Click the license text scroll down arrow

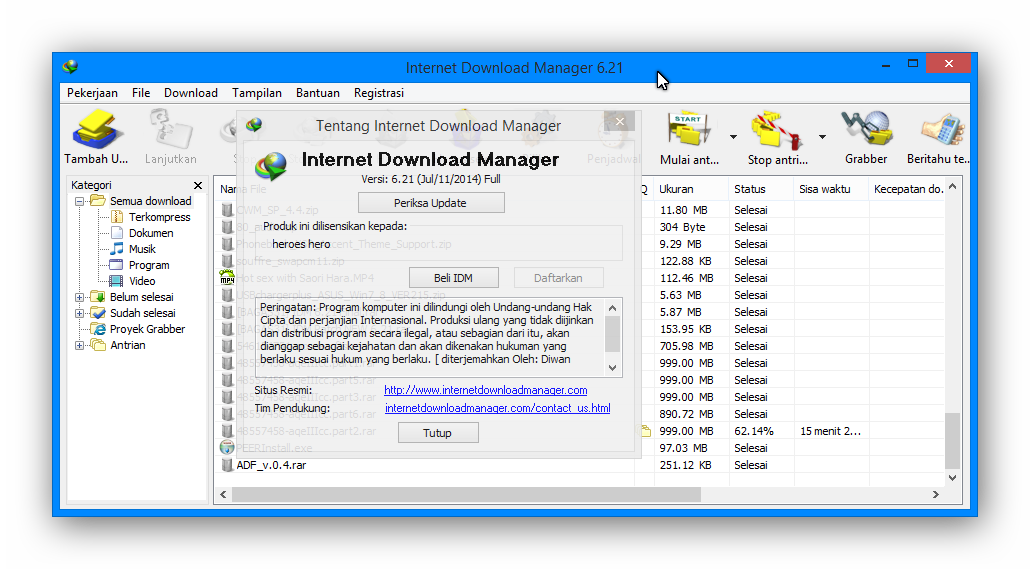pos(612,368)
